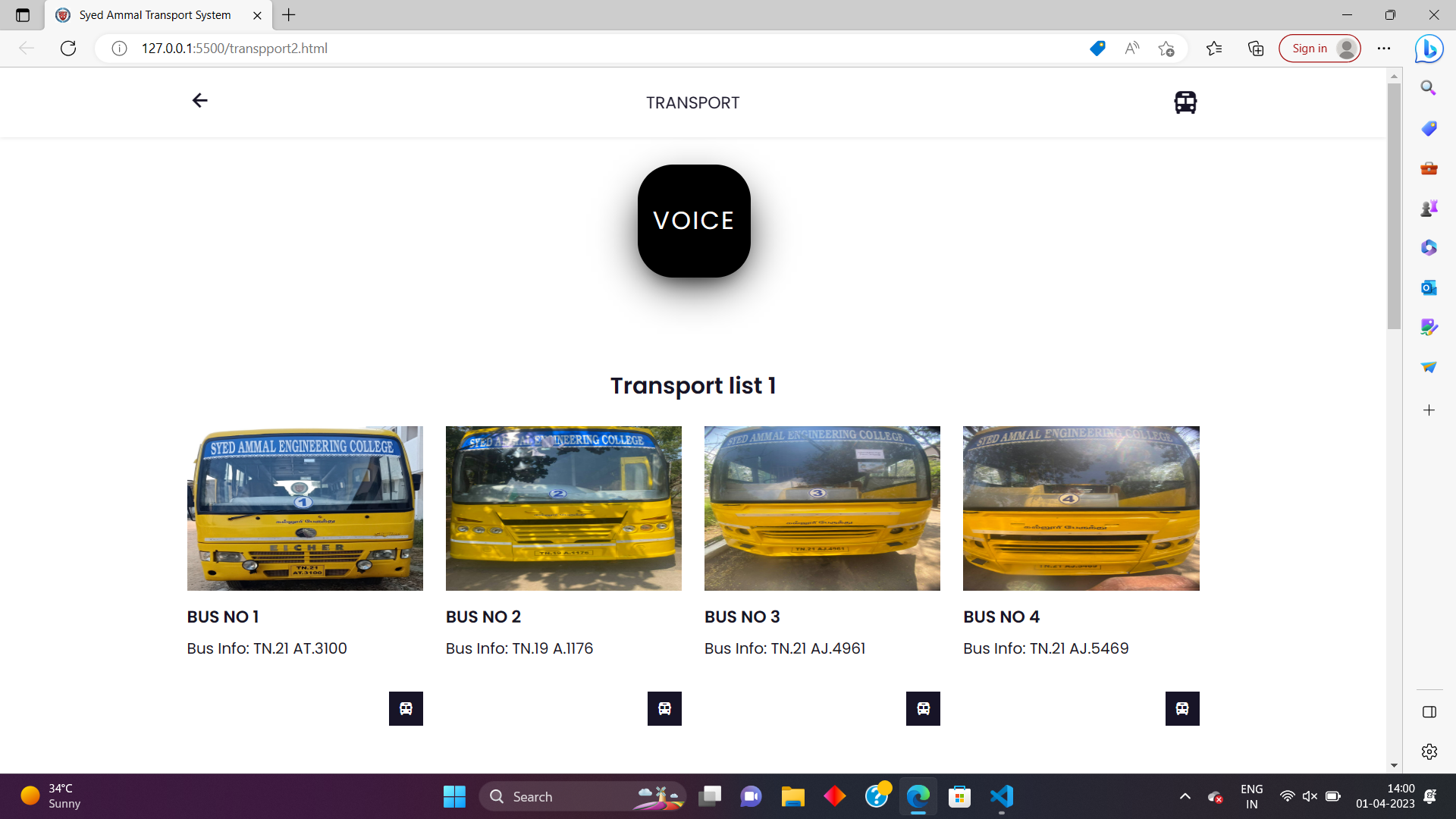Open Microsoft Store from the taskbar
The image size is (1456, 819).
(959, 796)
